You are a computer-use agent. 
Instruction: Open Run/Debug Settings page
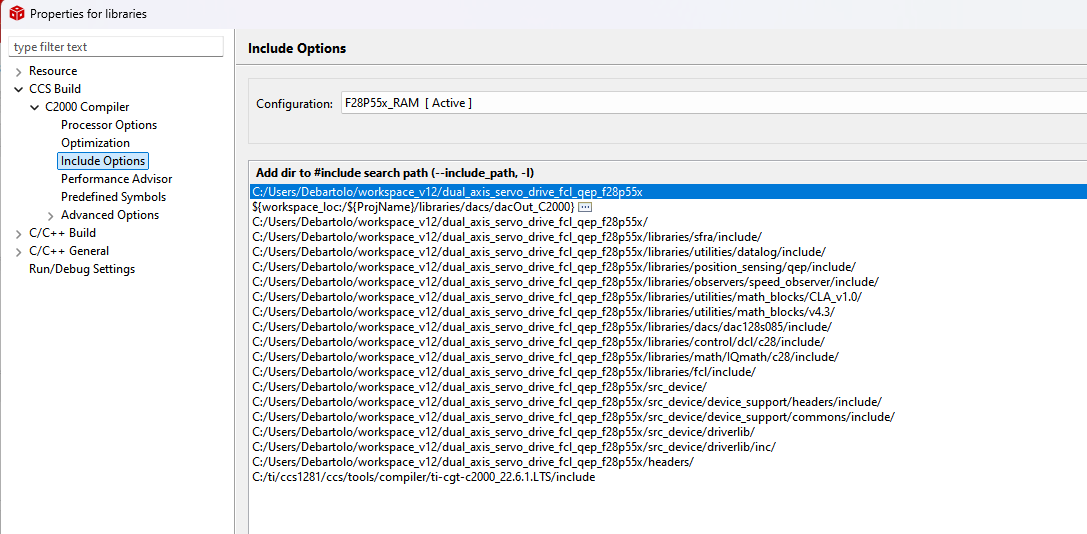coord(82,269)
